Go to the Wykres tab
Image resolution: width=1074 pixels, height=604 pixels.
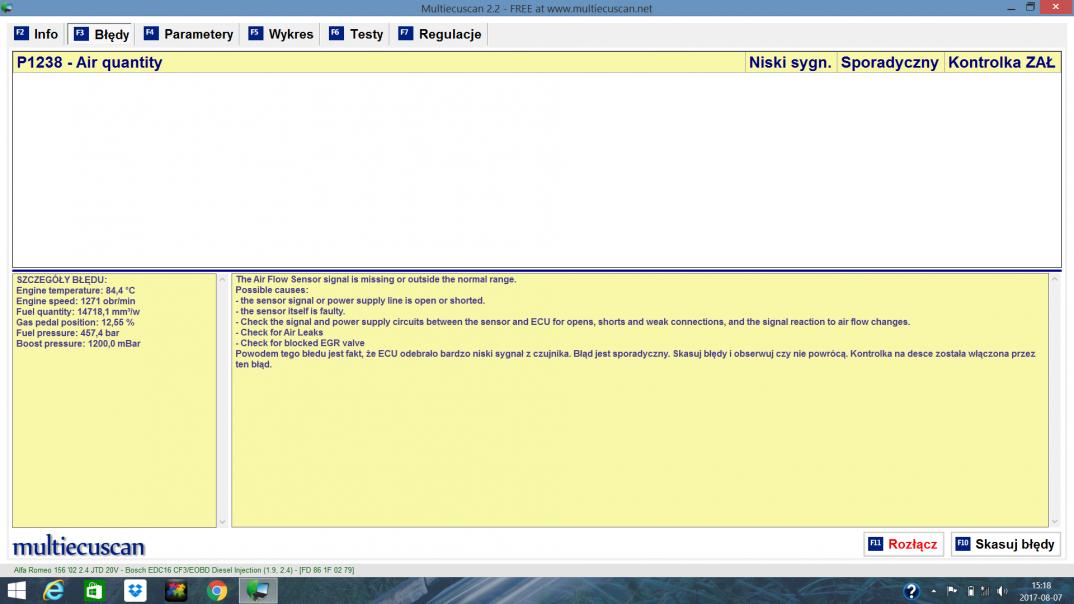281,34
